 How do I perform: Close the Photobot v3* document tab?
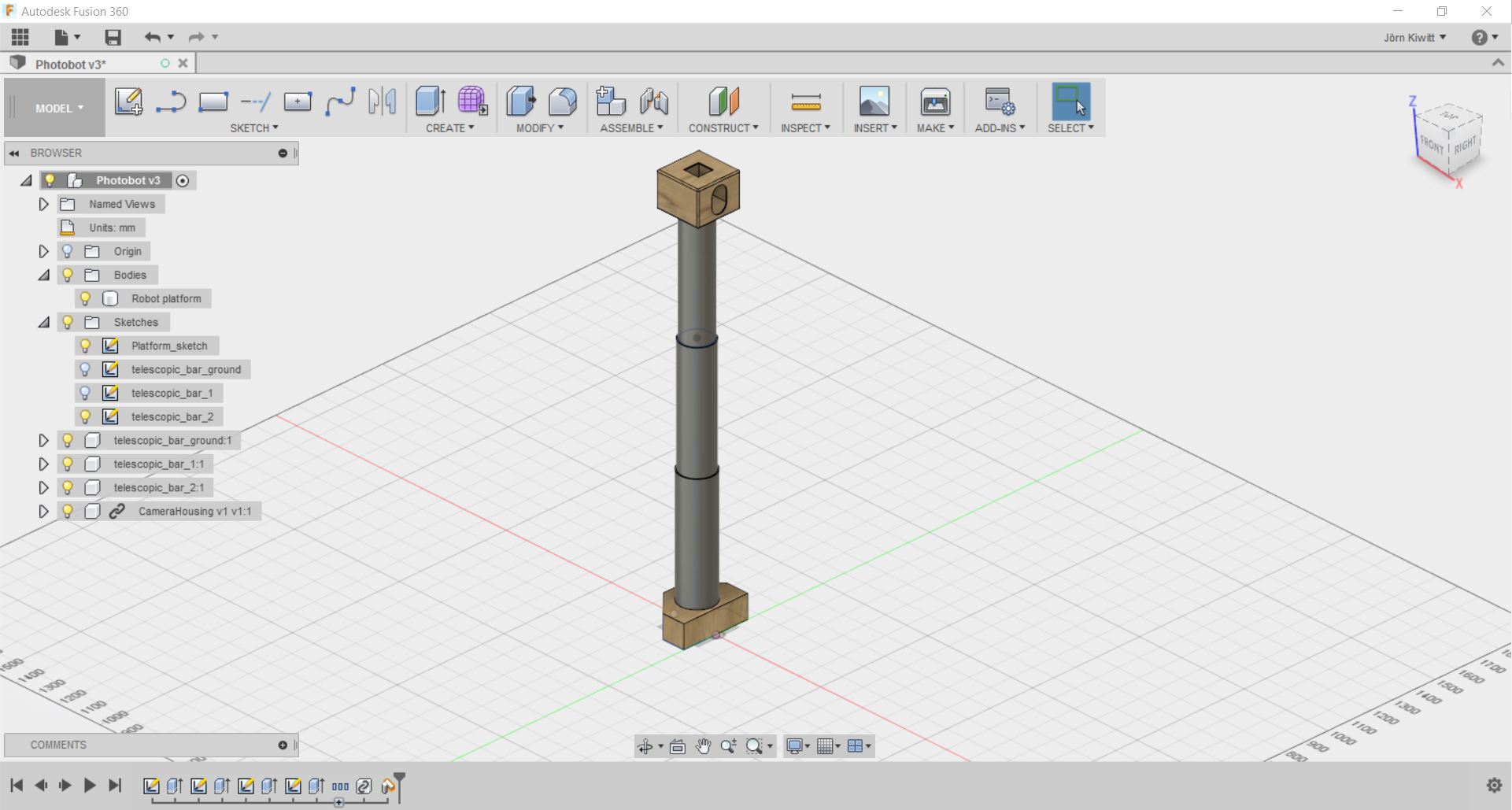(183, 63)
